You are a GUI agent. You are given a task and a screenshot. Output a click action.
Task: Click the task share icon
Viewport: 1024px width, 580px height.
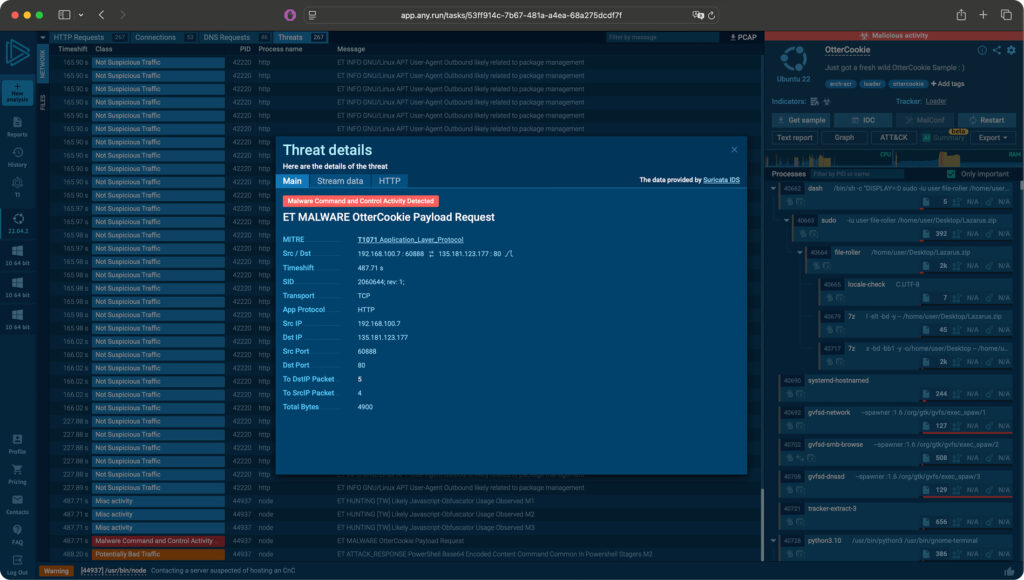click(997, 50)
